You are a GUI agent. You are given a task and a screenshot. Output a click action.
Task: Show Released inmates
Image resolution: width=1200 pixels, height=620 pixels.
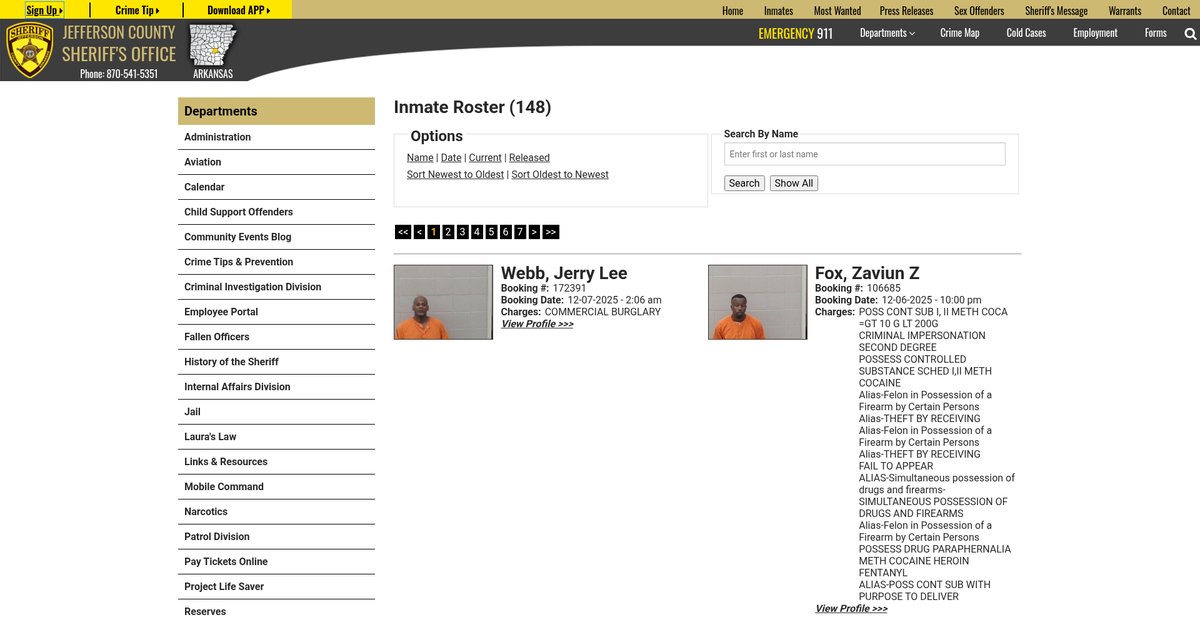point(529,158)
